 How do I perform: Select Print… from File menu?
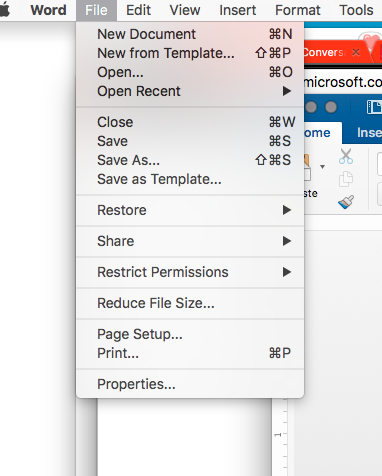tap(190, 353)
